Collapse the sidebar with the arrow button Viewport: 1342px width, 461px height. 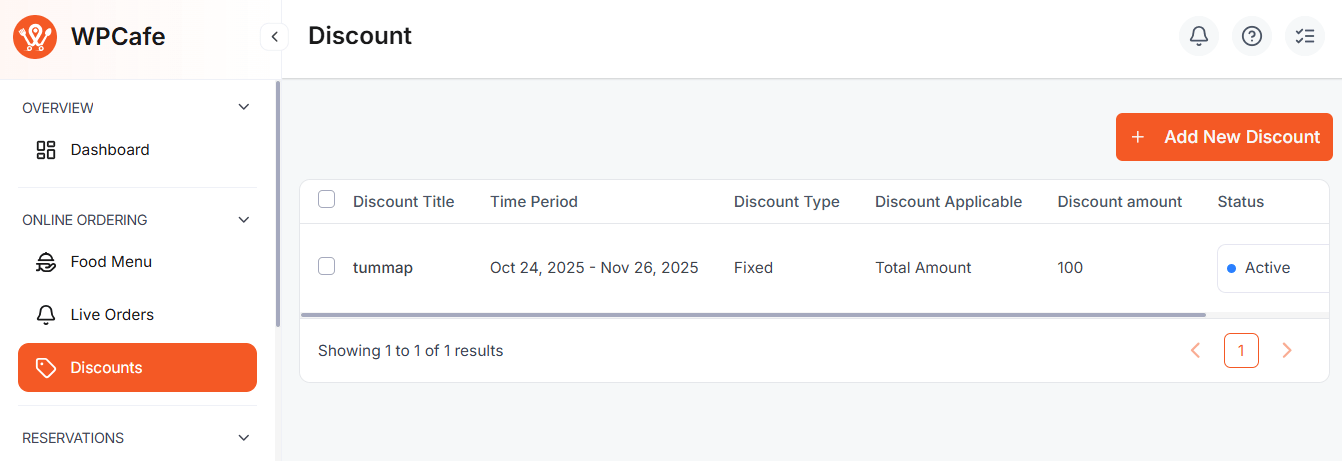pyautogui.click(x=274, y=37)
